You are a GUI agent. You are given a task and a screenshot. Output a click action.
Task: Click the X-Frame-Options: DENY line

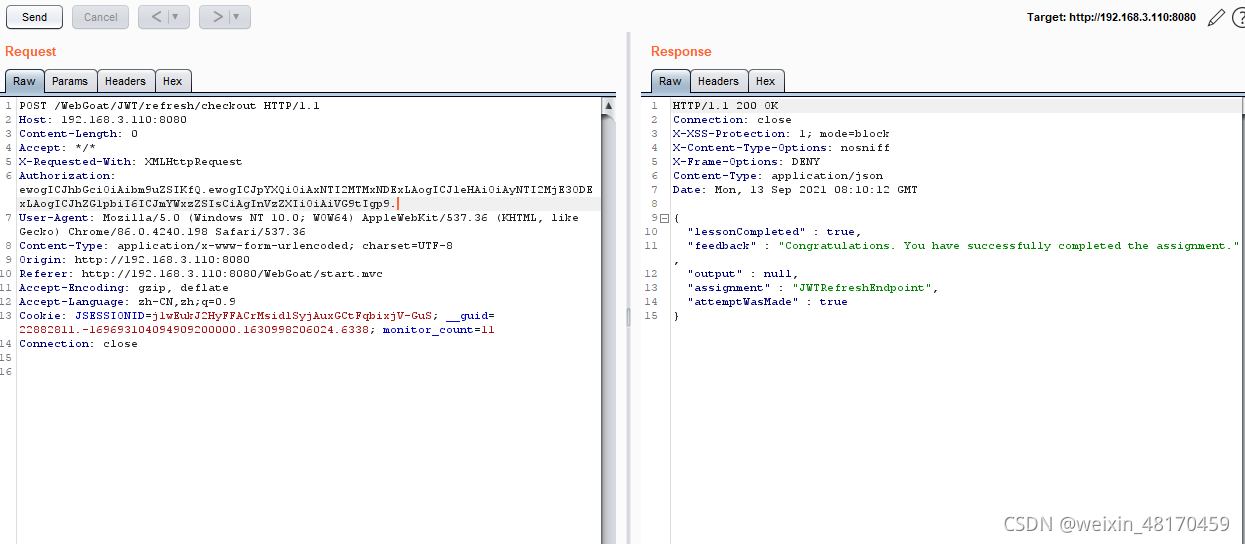point(746,162)
